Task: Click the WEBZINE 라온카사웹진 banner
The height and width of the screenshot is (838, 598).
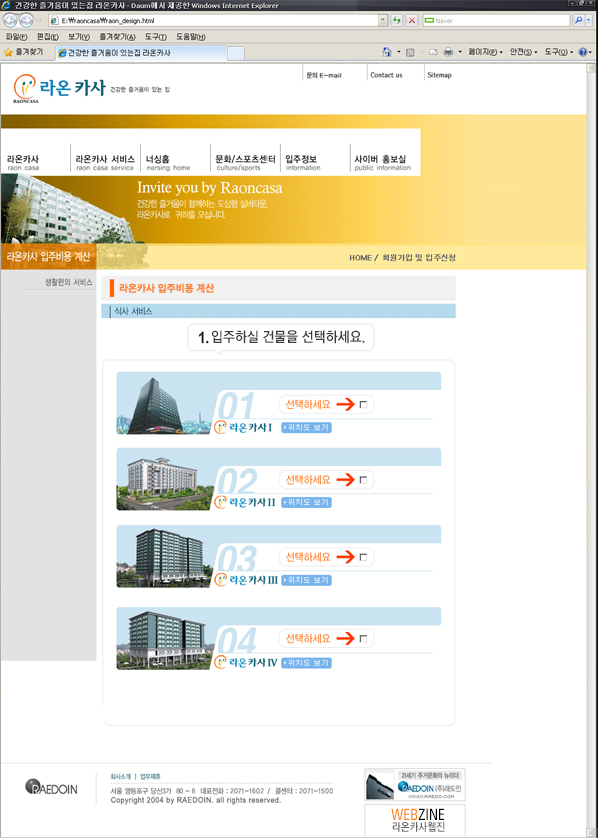Action: [415, 819]
